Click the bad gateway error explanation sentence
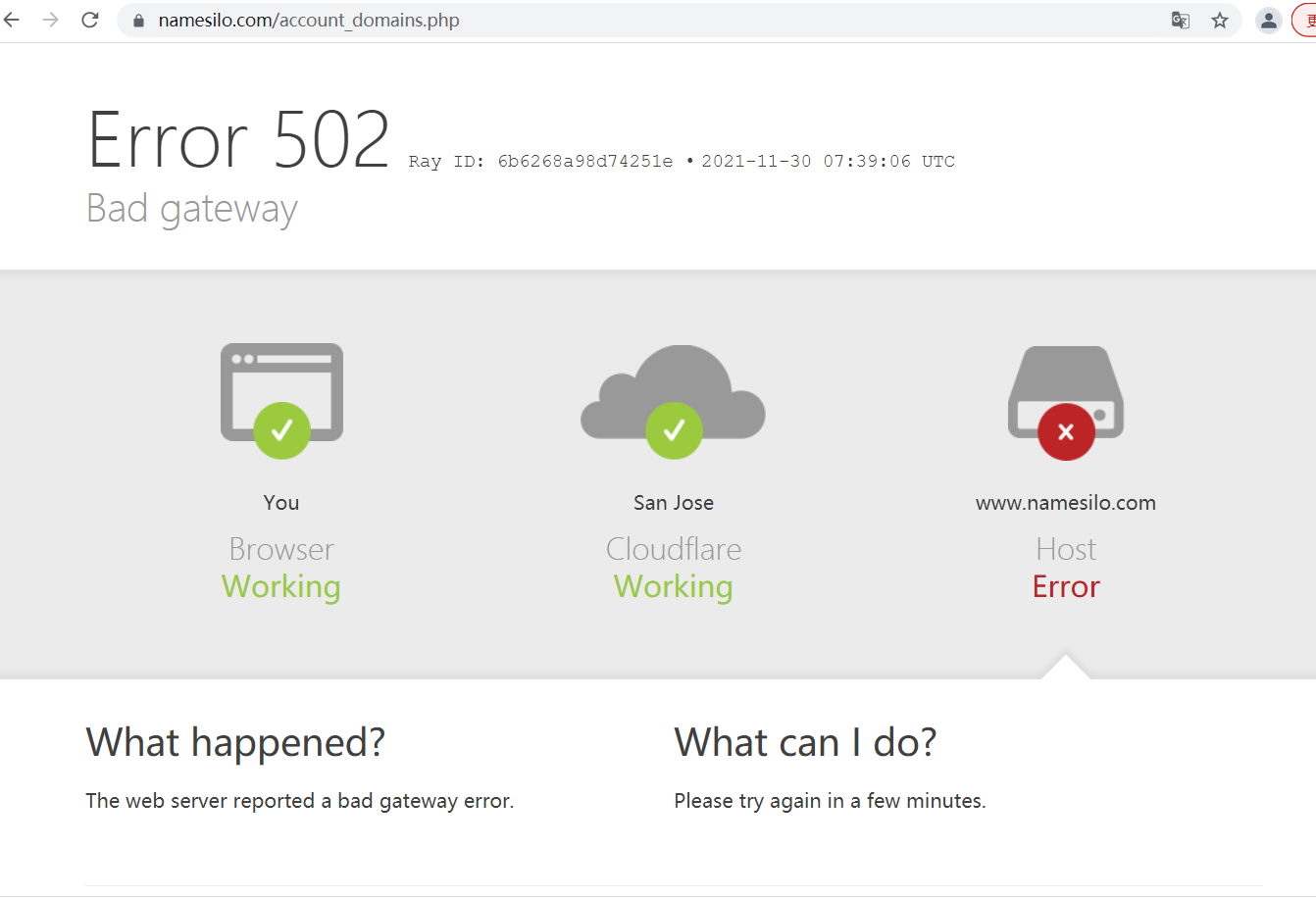Viewport: 1316px width, 898px height. 300,801
